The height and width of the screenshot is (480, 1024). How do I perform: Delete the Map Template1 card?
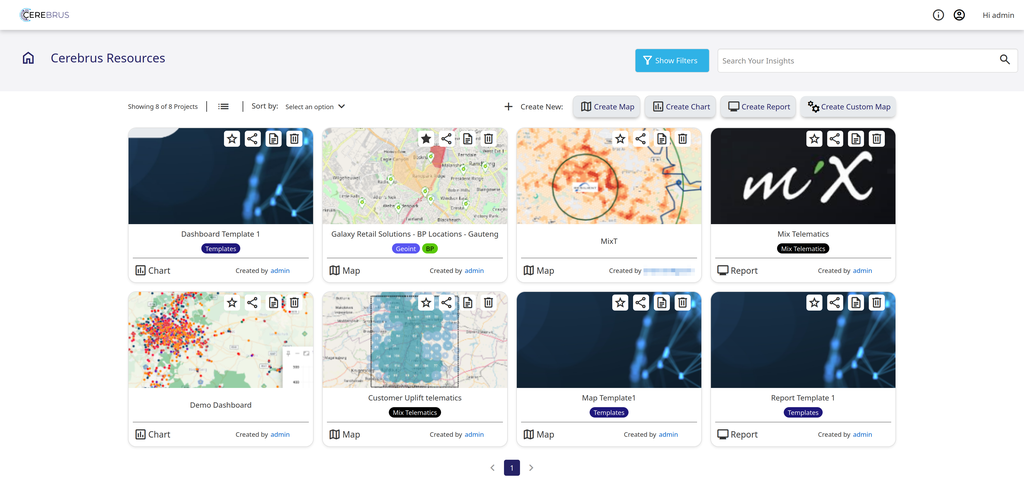click(x=683, y=302)
